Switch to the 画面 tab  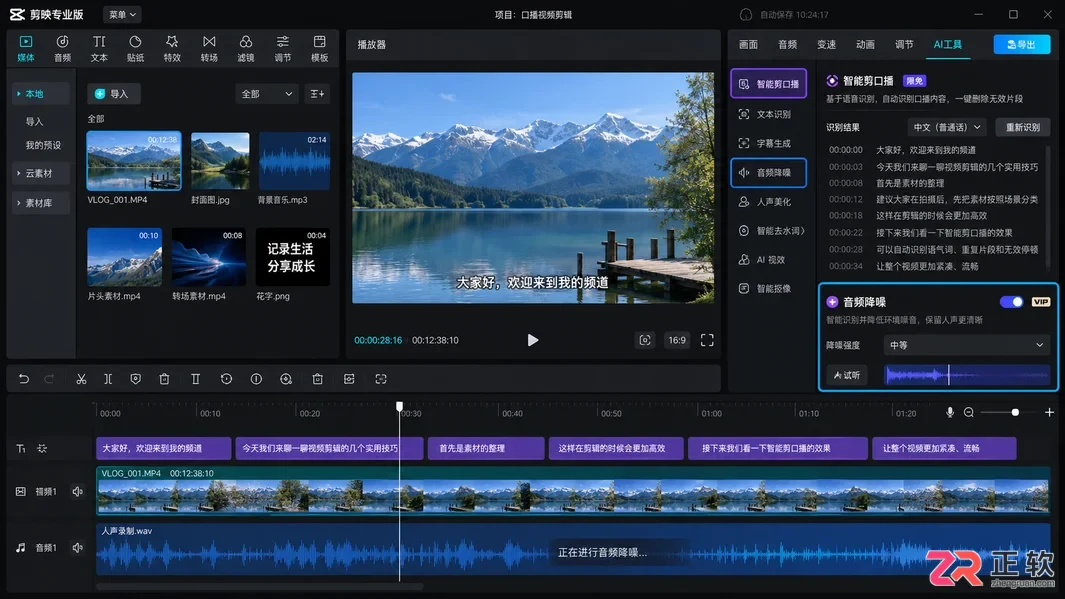(x=748, y=45)
